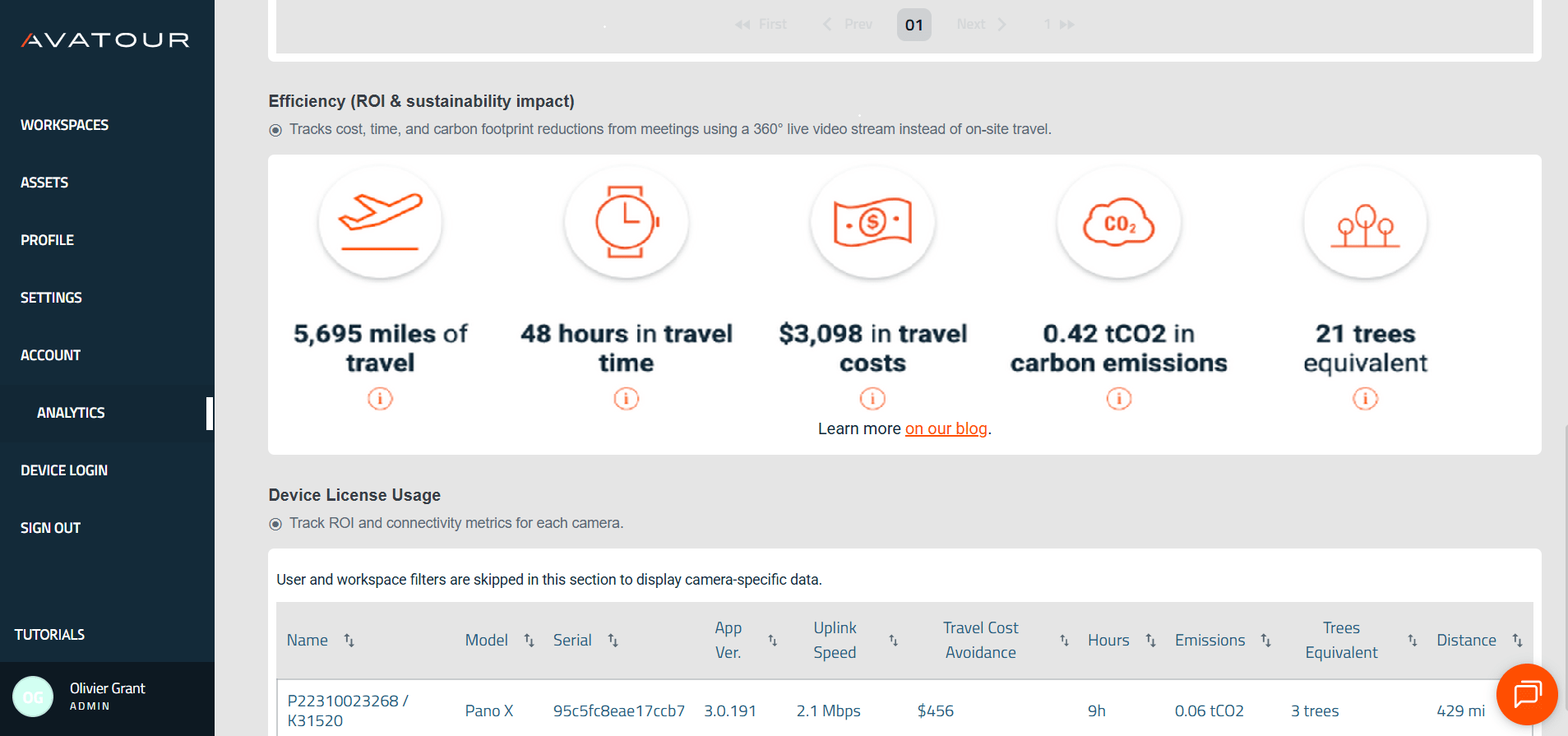This screenshot has height=736, width=1568.
Task: Open info icon under hours in travel time
Action: (627, 399)
